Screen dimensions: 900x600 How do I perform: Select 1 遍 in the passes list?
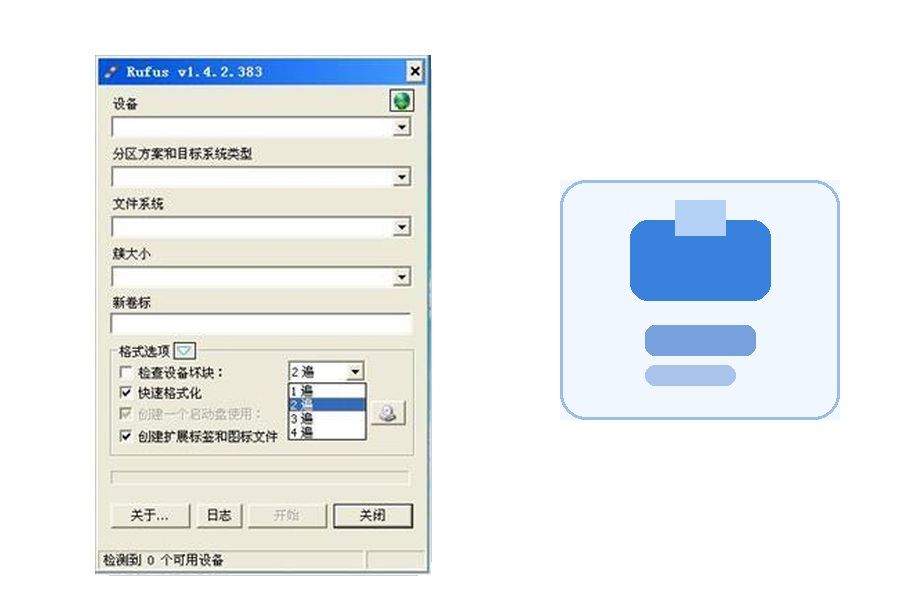coord(327,392)
